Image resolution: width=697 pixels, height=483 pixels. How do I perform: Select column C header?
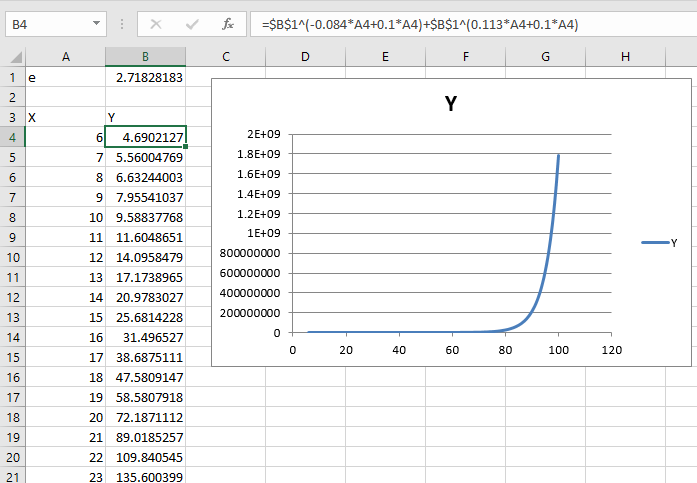(x=226, y=57)
